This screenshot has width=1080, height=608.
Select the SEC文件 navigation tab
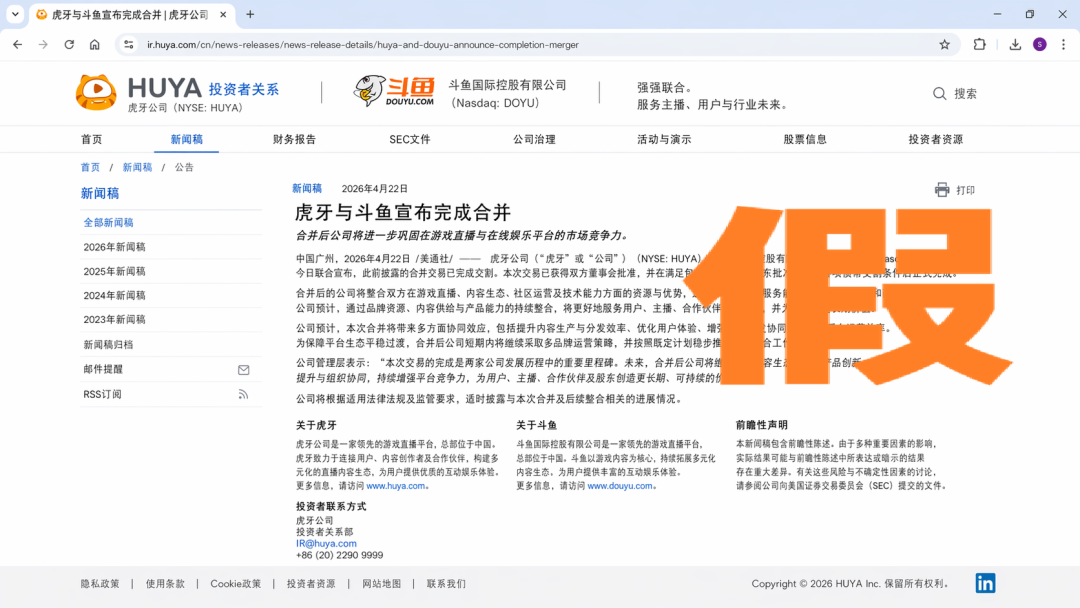click(410, 139)
